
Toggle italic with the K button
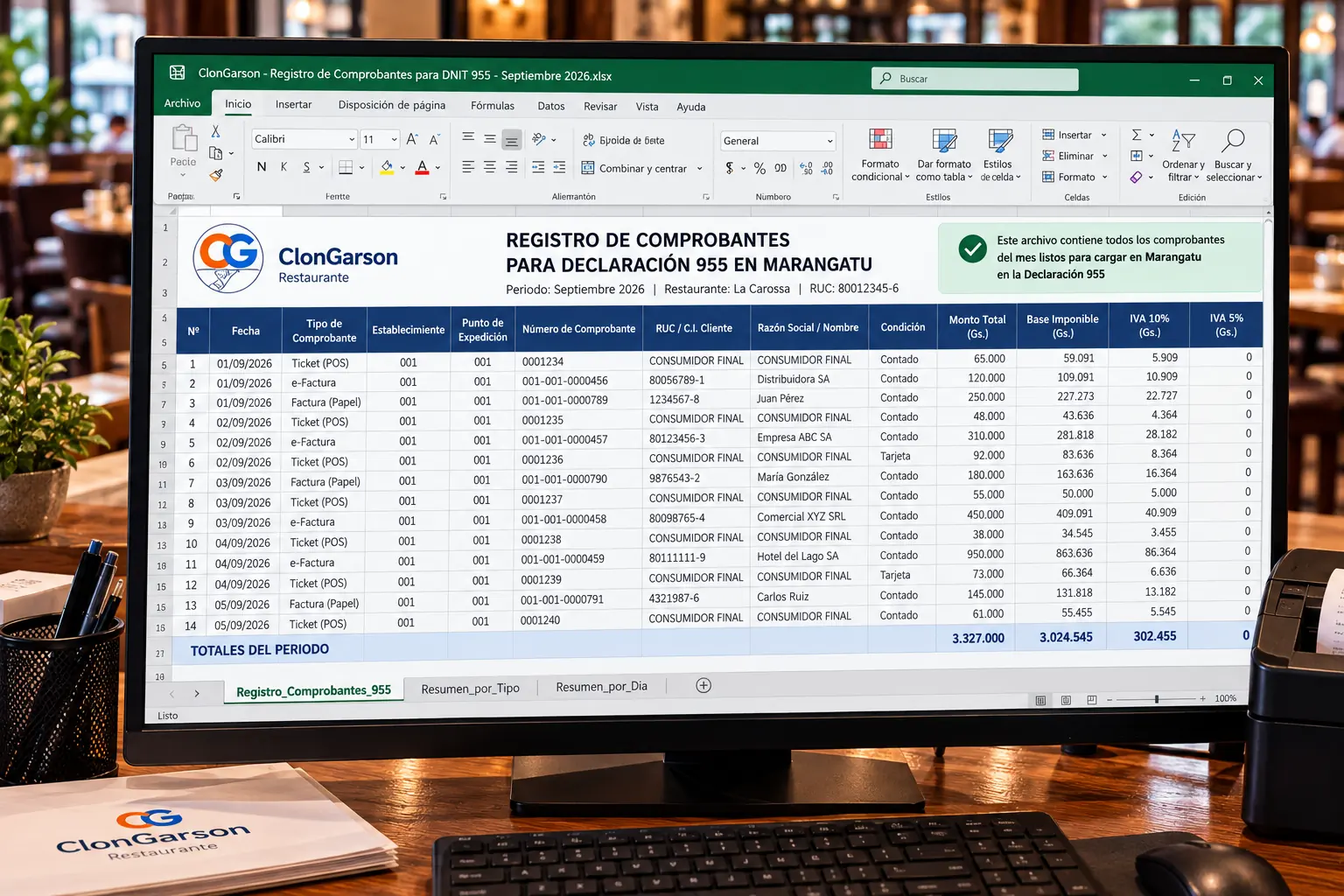point(283,166)
